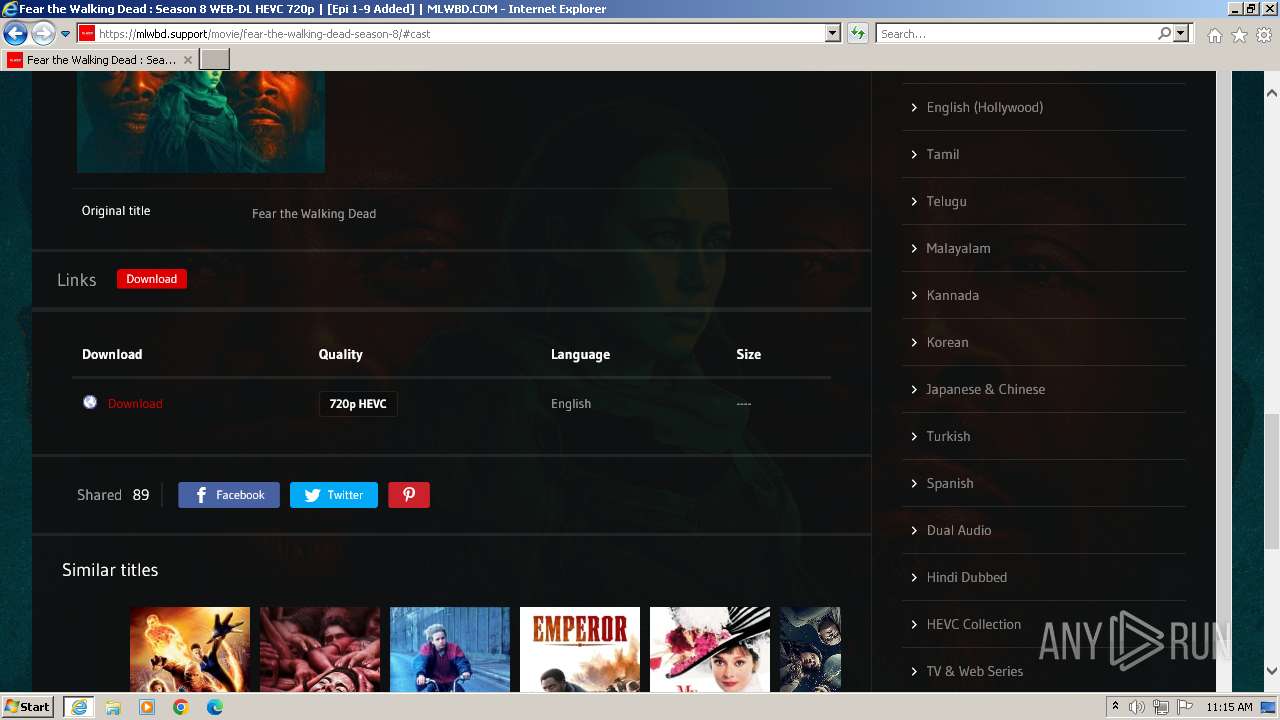This screenshot has width=1280, height=720.
Task: Open Japanese & Chinese category
Action: [x=985, y=389]
